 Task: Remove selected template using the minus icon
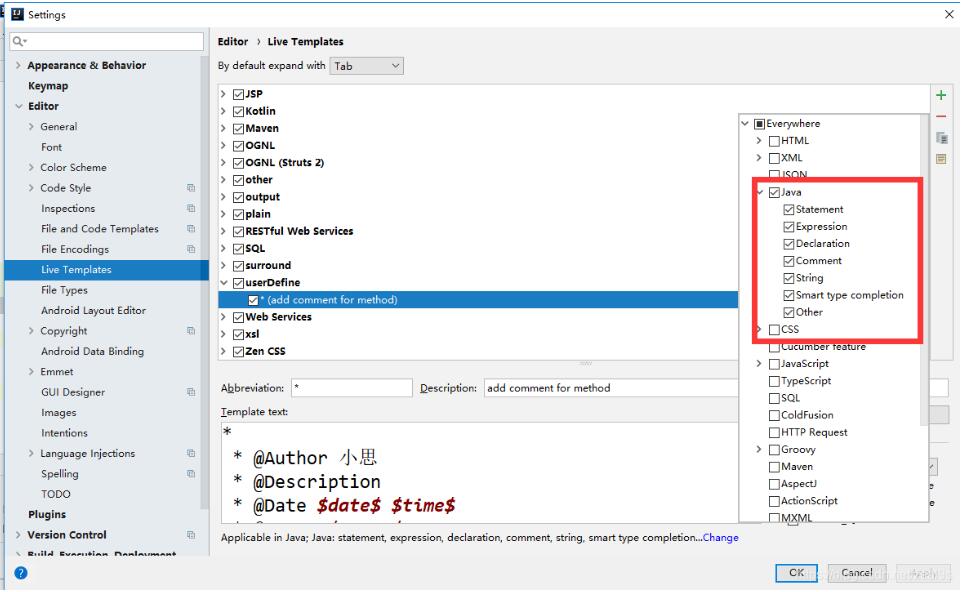[941, 117]
